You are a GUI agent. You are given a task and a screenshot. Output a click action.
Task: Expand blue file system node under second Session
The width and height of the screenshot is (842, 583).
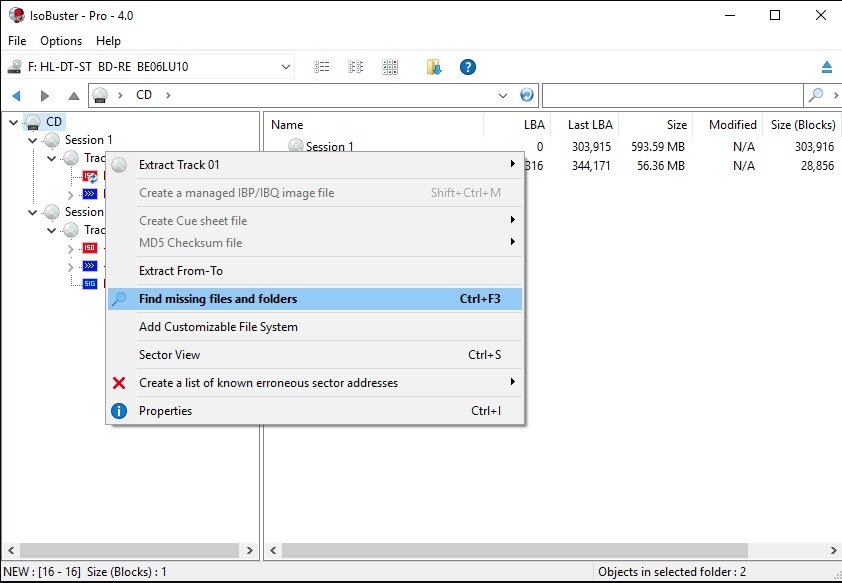[x=71, y=267]
